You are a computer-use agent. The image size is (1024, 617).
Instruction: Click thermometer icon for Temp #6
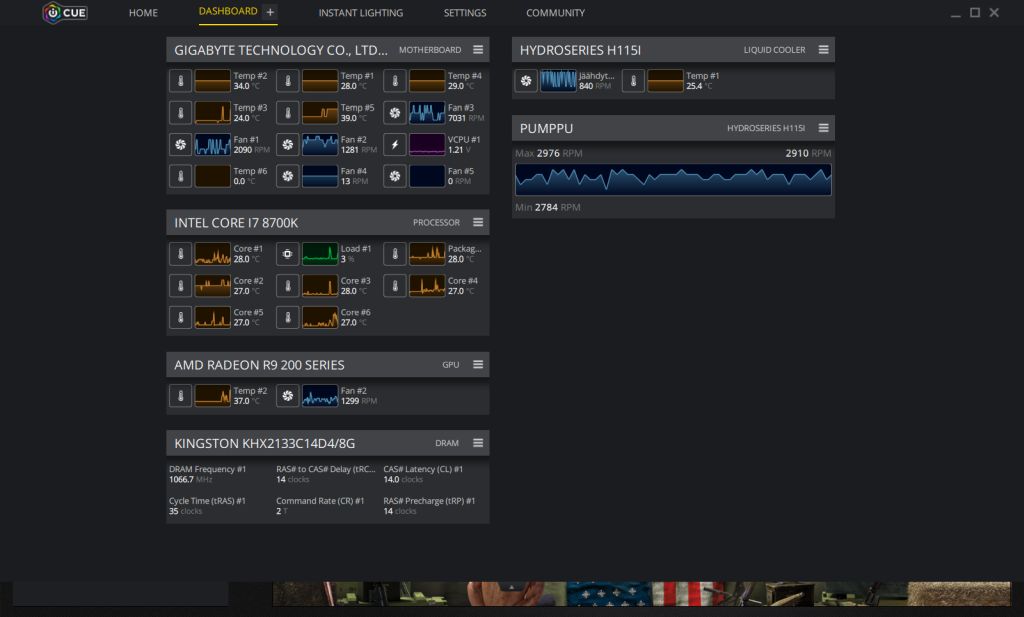point(180,176)
